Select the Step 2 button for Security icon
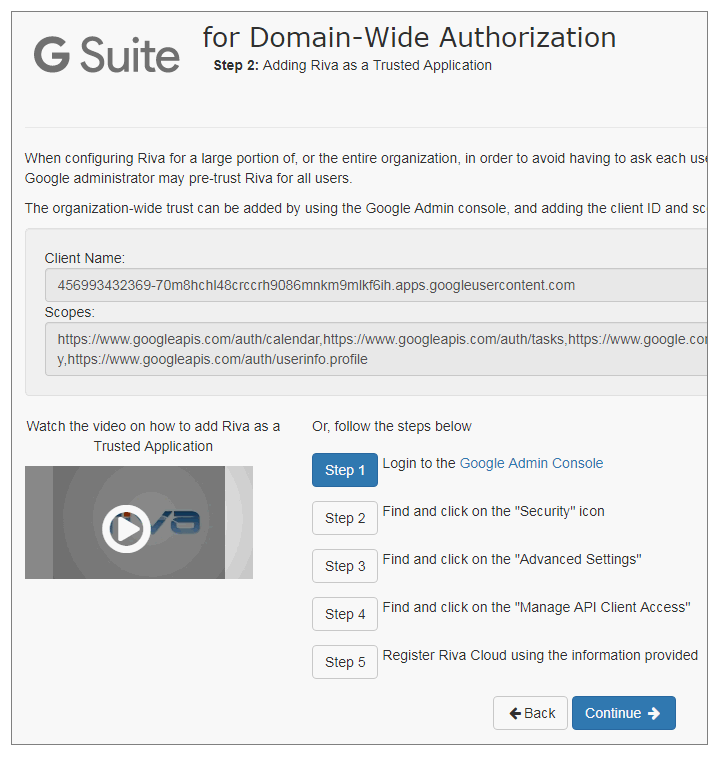The image size is (720, 757). [345, 518]
